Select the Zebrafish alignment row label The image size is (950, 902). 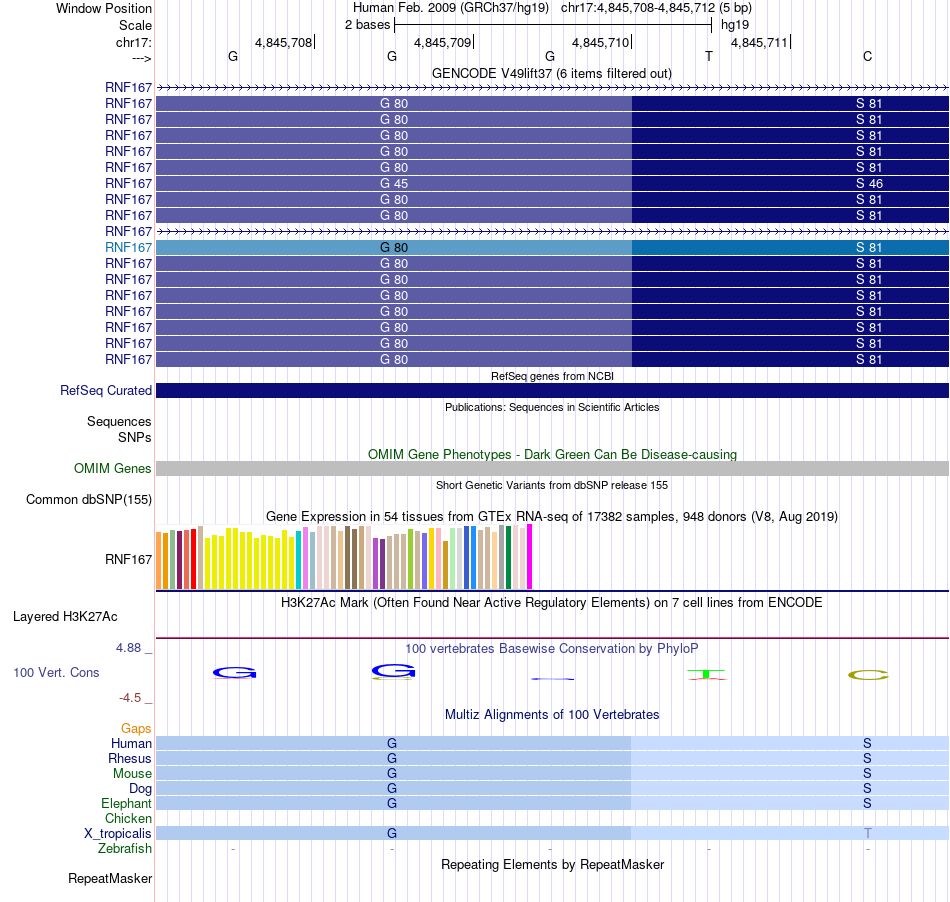[125, 848]
